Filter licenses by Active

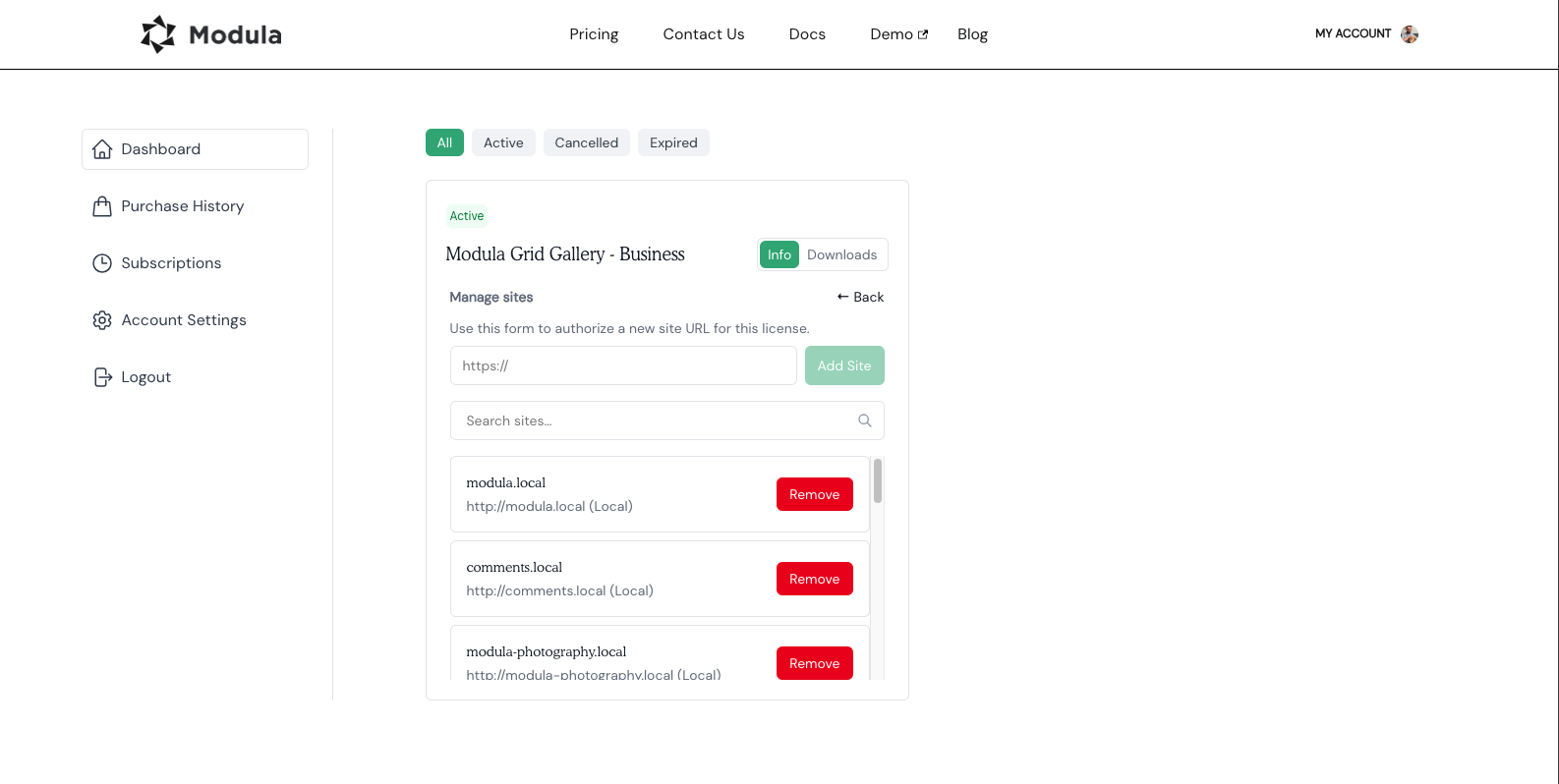tap(503, 142)
